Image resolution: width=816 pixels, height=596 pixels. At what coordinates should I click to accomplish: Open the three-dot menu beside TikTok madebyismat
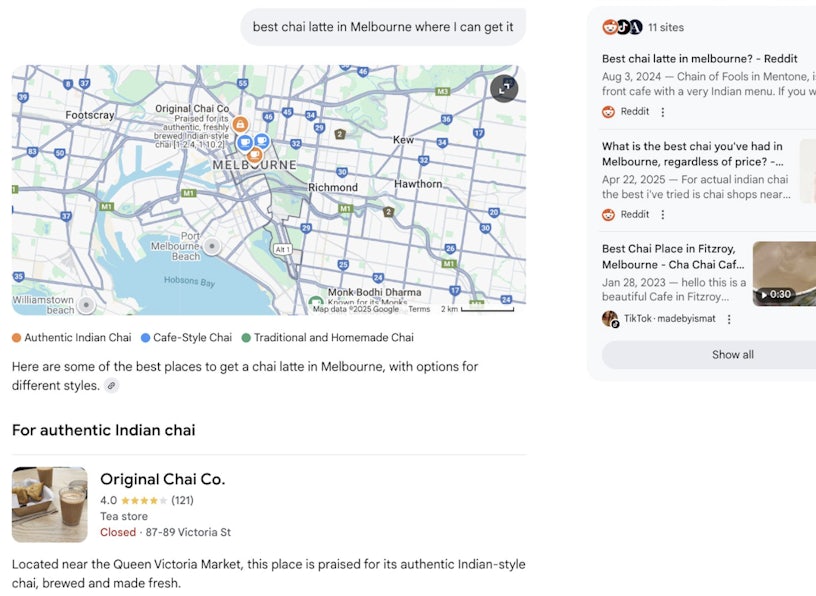pyautogui.click(x=729, y=319)
